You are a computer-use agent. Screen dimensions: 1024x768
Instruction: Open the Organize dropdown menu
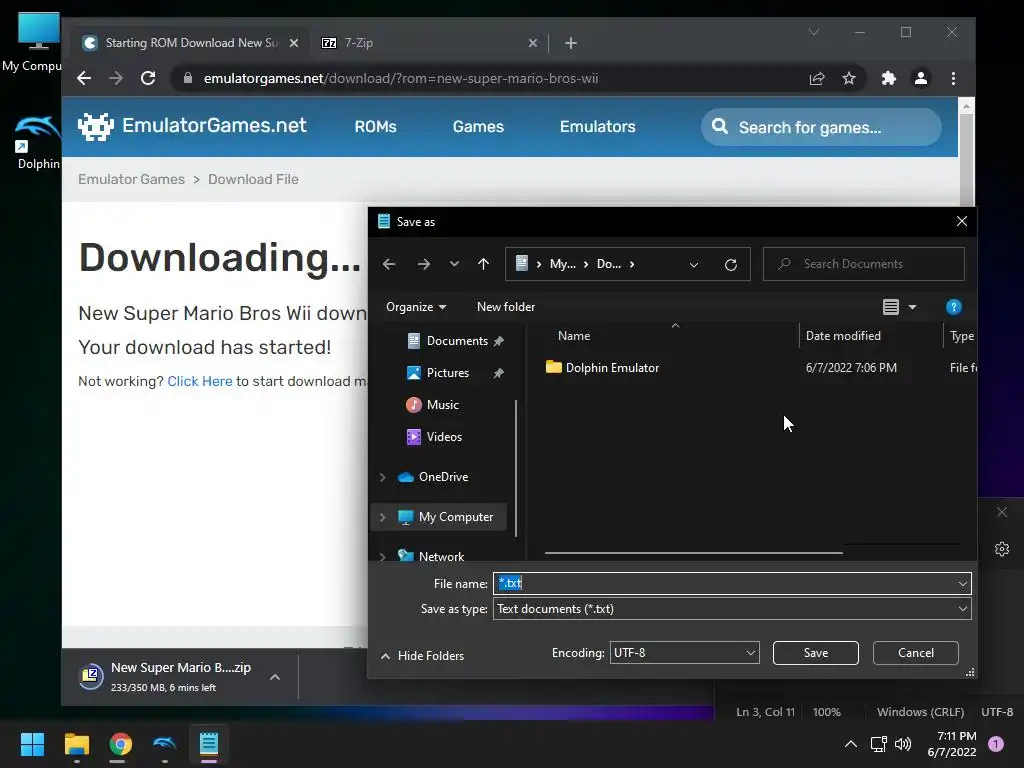(x=416, y=307)
